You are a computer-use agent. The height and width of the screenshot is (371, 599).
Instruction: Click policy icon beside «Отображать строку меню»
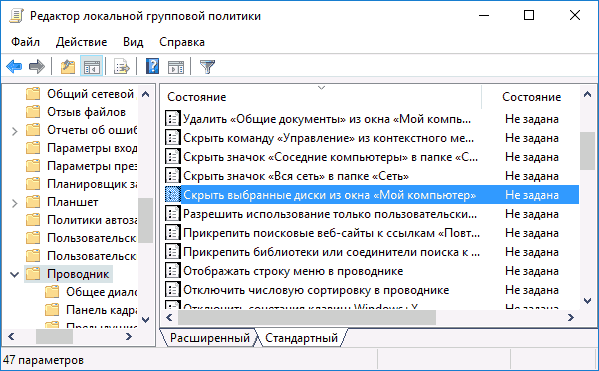[172, 271]
